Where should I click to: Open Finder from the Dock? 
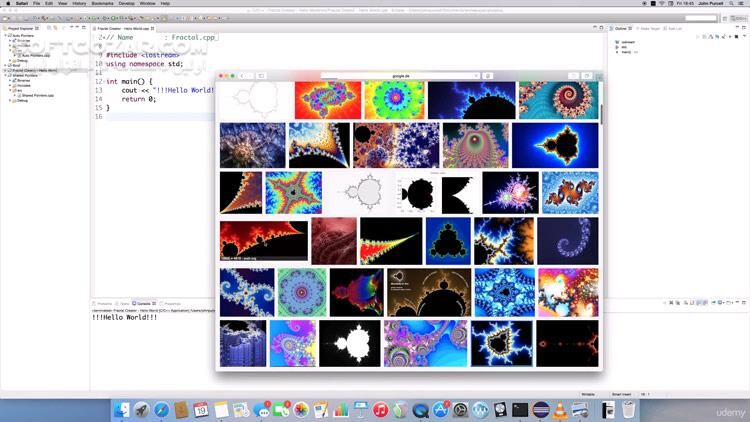pos(119,409)
